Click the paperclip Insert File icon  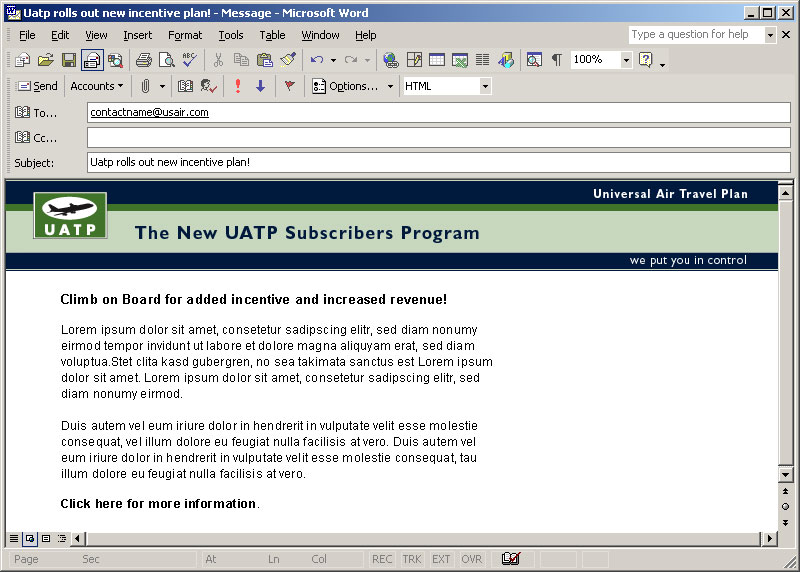click(145, 86)
